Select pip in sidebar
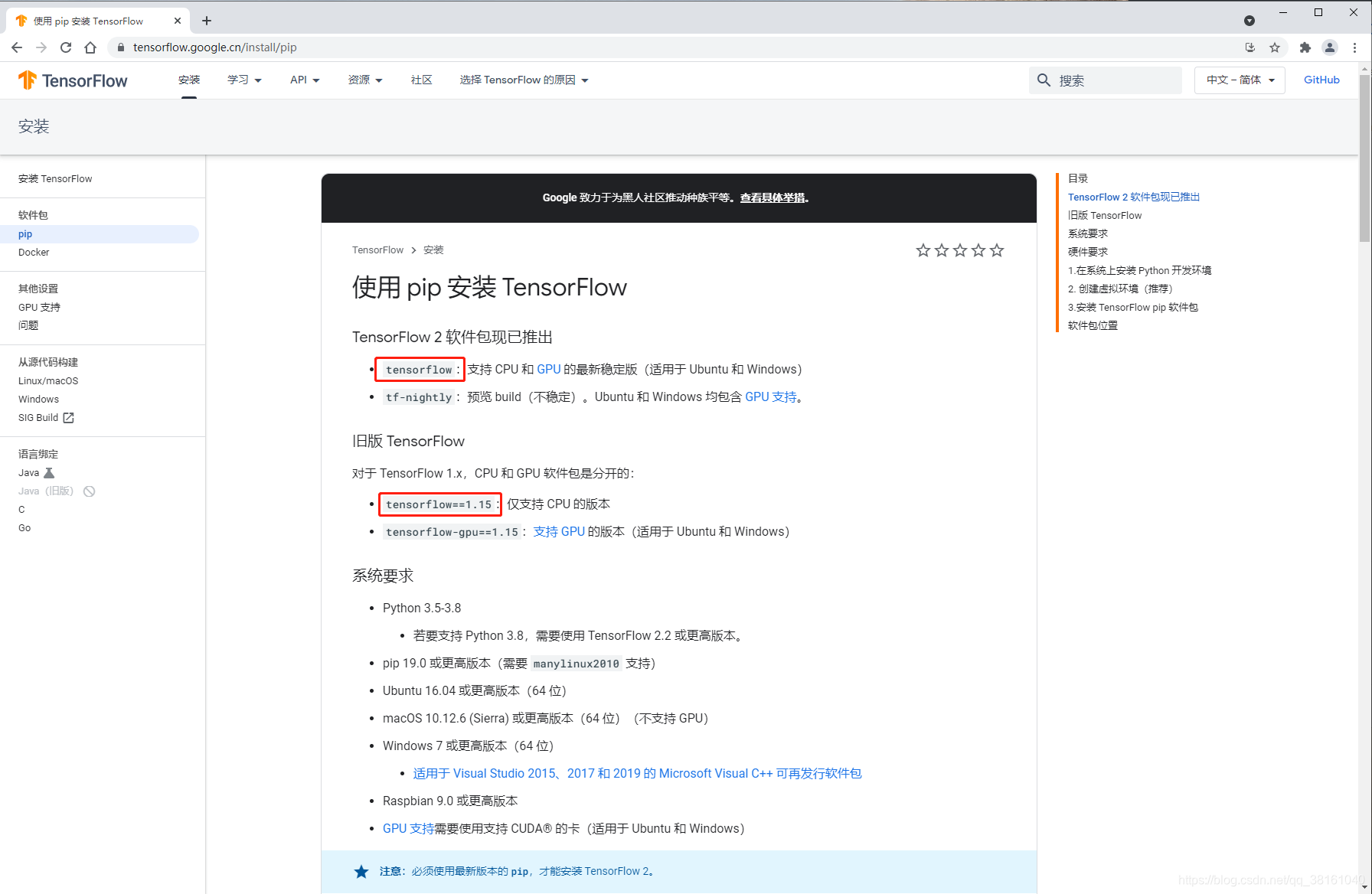 pyautogui.click(x=25, y=234)
